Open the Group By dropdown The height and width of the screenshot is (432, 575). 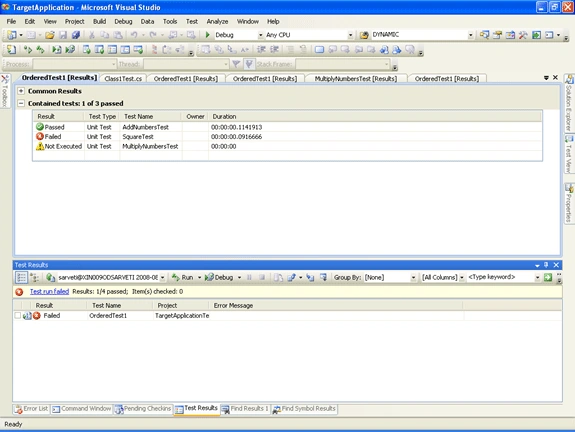click(x=390, y=277)
